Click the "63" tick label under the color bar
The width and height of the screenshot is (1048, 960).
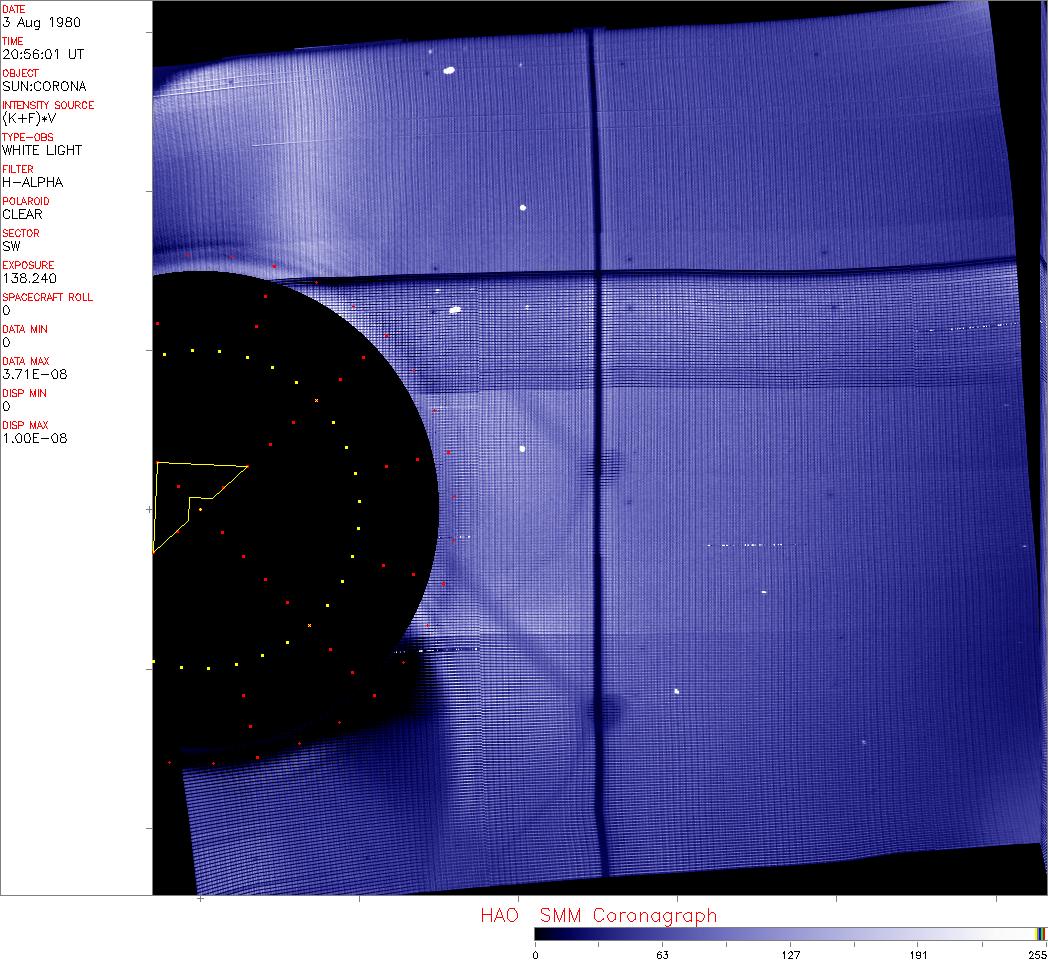click(x=661, y=954)
